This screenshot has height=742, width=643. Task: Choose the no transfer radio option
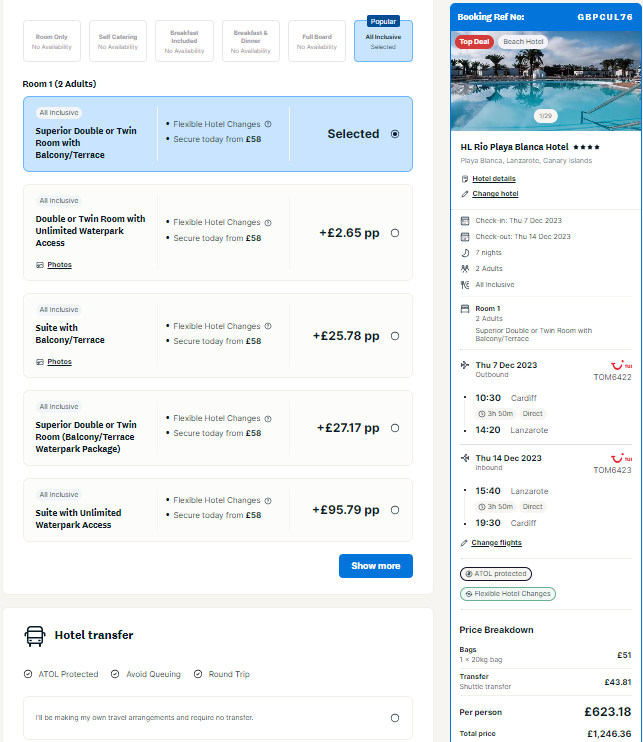[395, 718]
